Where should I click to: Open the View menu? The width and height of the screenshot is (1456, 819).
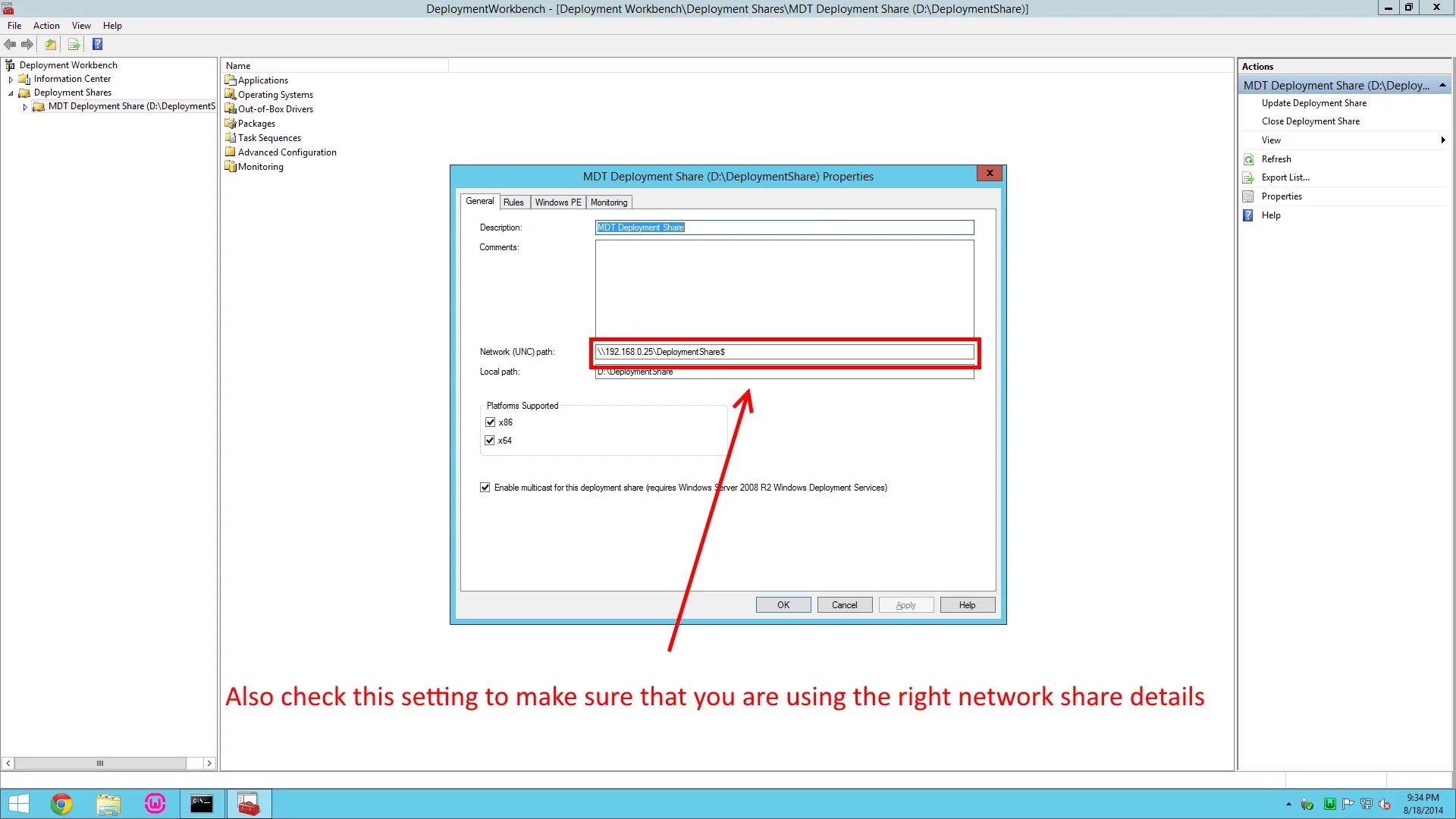point(81,26)
